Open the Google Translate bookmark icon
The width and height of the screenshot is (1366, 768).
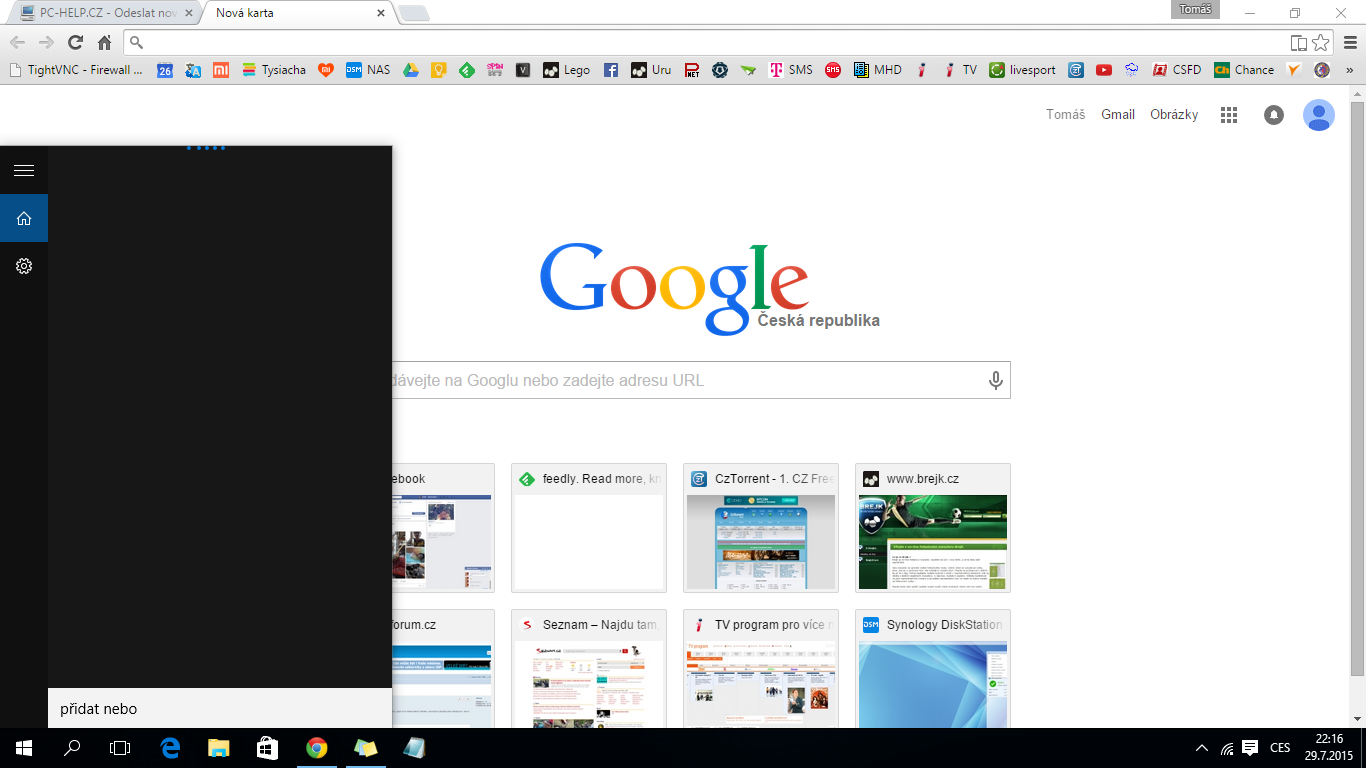pos(193,70)
